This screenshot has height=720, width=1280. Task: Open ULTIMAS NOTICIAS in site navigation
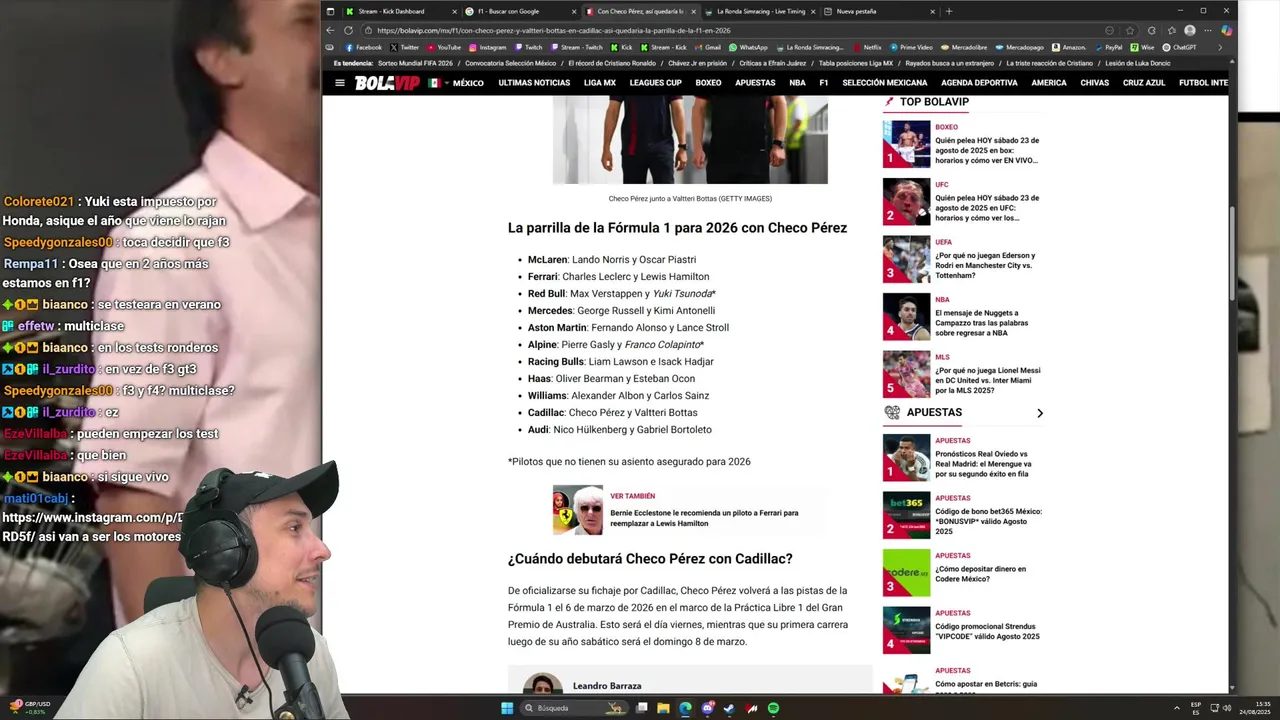pos(534,83)
